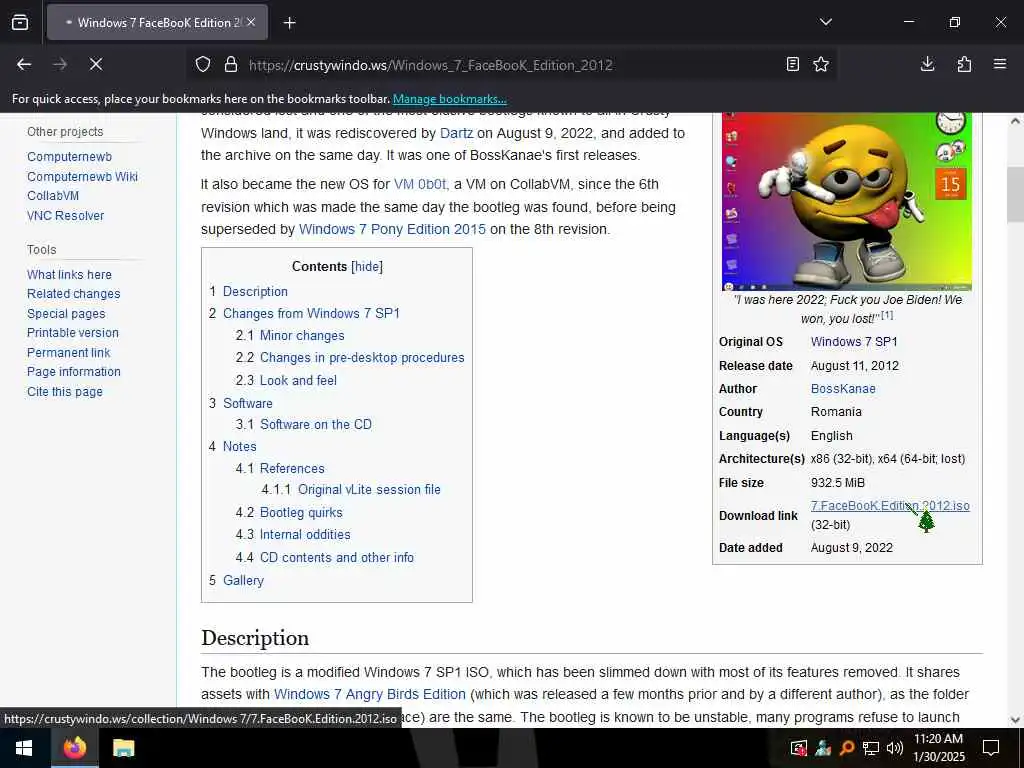Open VNC Resolver sidebar link
The image size is (1024, 768).
point(65,216)
